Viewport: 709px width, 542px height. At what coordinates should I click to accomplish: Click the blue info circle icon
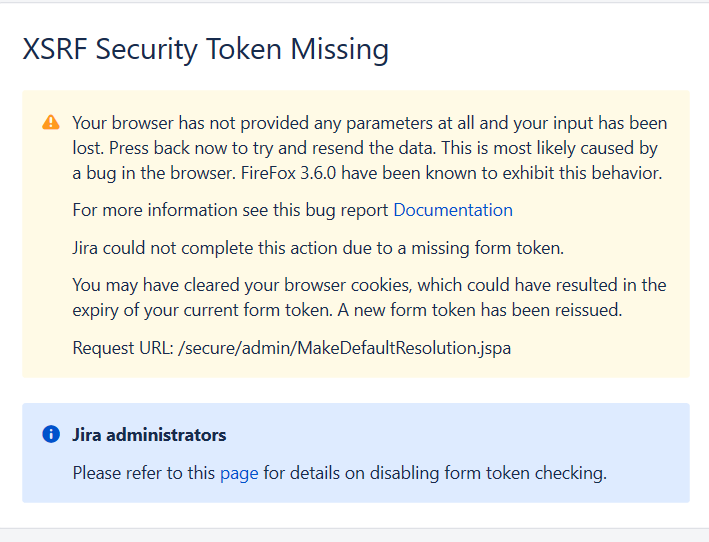click(51, 435)
